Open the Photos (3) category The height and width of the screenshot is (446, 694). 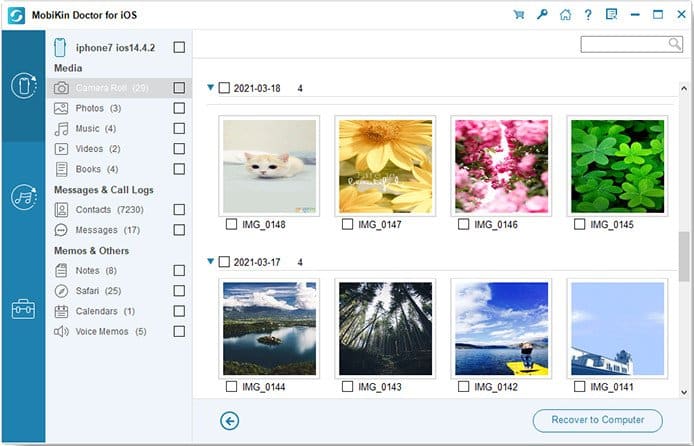[x=98, y=108]
